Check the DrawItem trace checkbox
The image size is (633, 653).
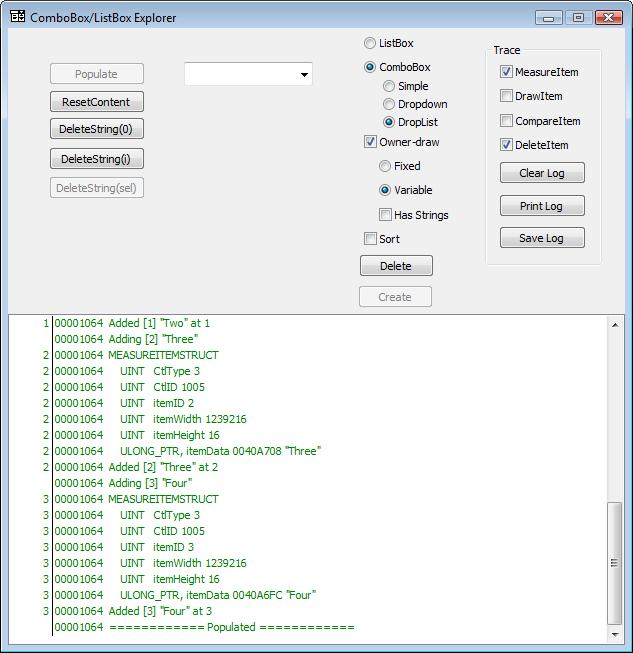506,96
